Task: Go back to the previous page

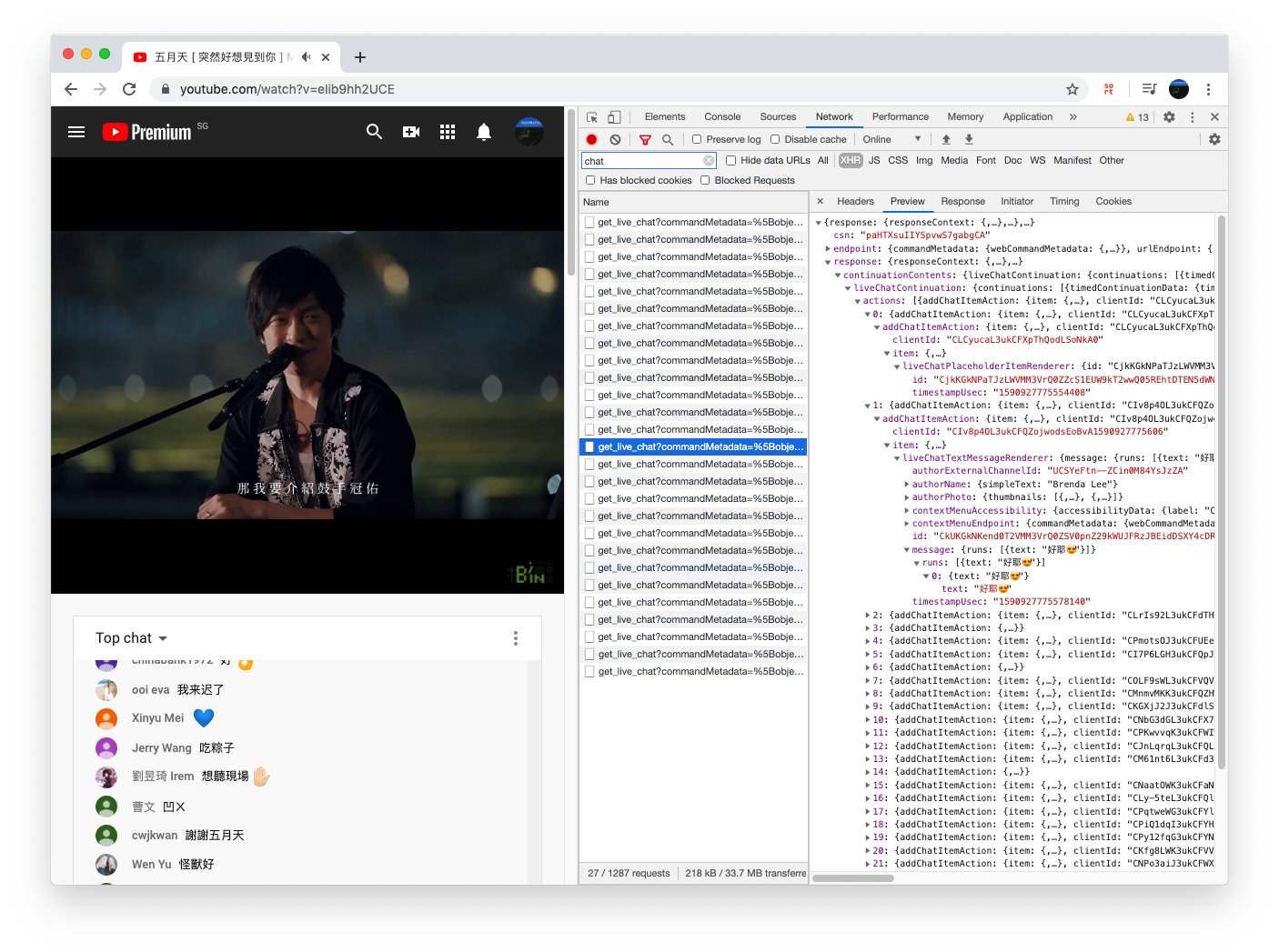Action: tap(71, 89)
